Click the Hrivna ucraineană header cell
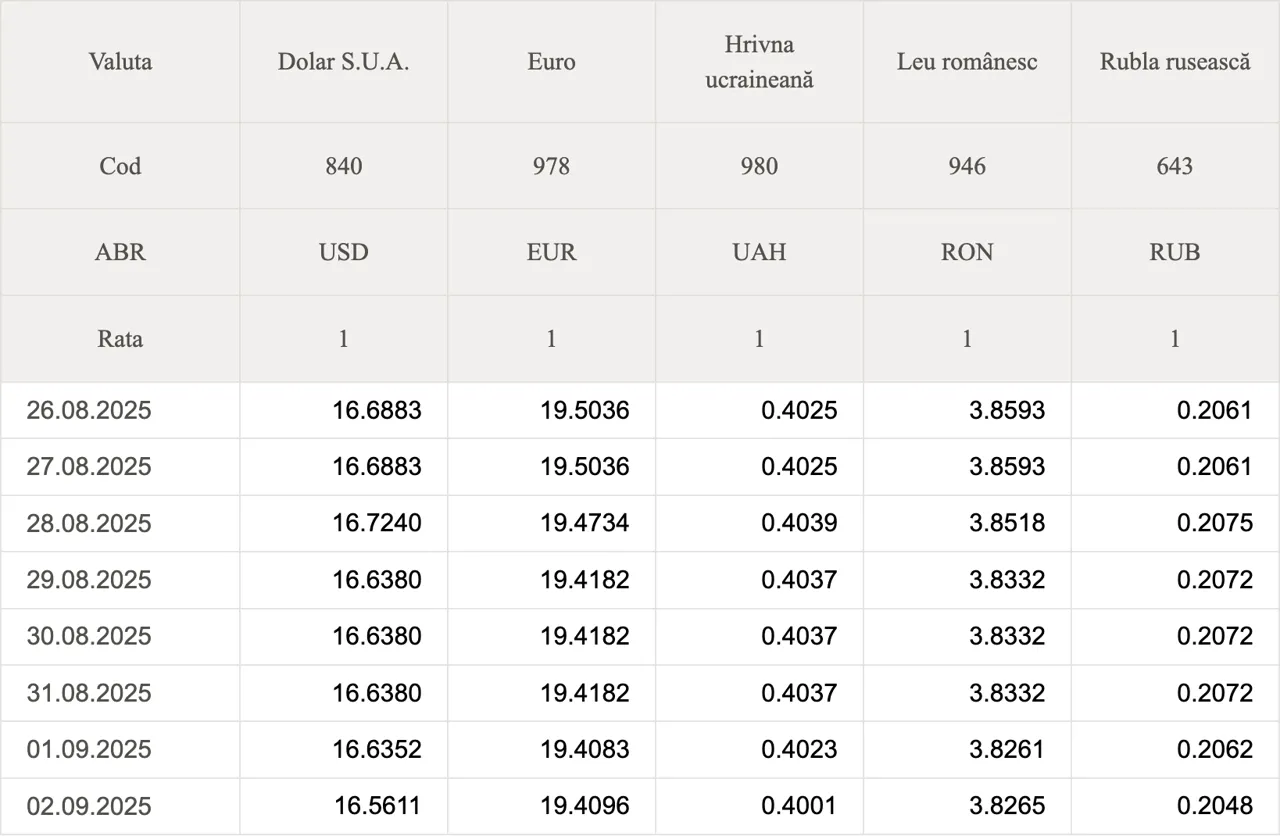This screenshot has height=836, width=1280. (x=760, y=62)
